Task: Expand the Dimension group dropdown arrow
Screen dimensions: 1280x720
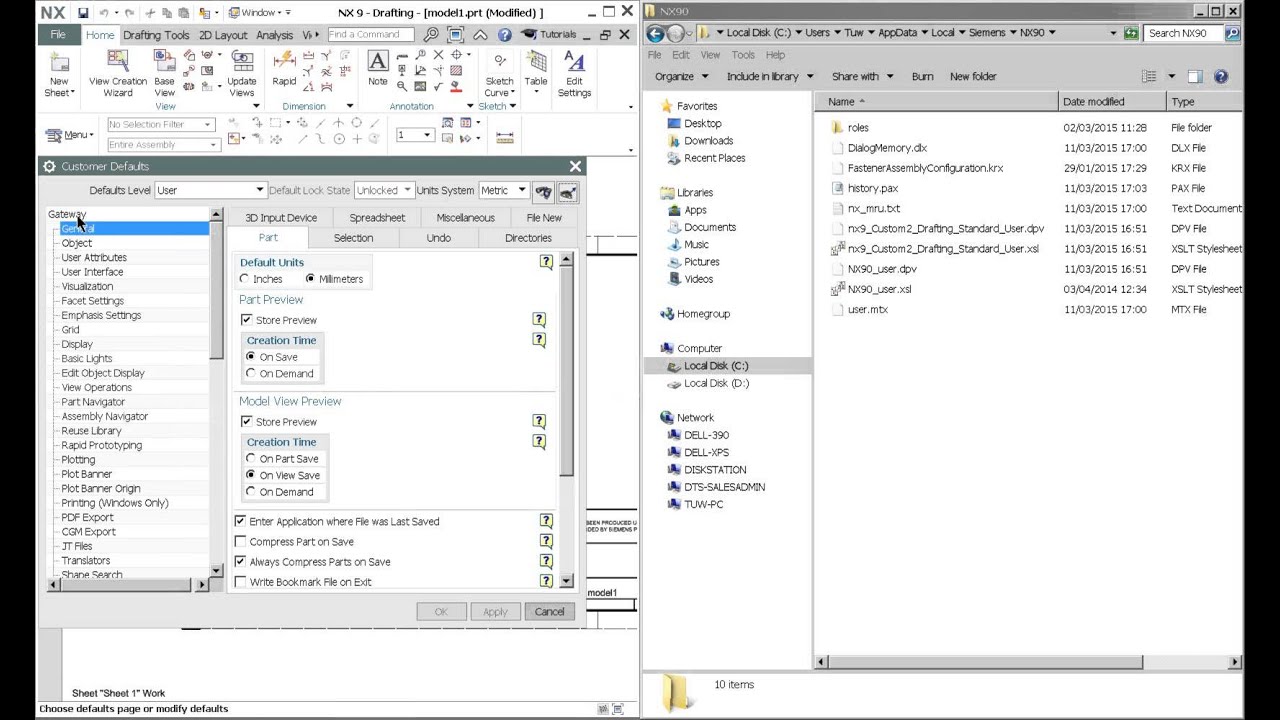Action: click(x=350, y=106)
